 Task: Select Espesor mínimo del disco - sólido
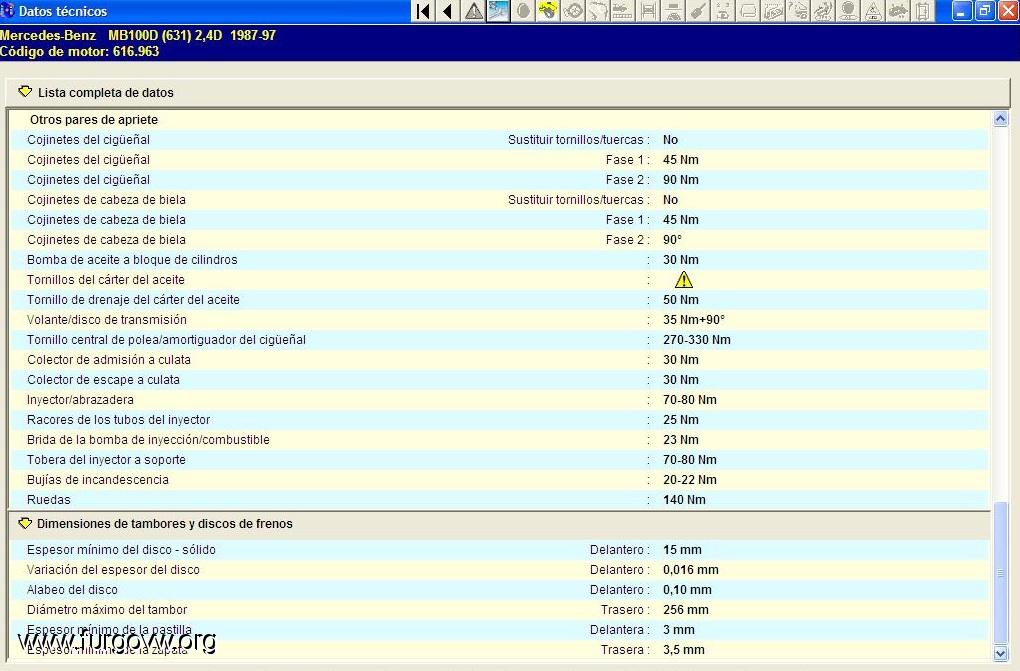point(121,550)
